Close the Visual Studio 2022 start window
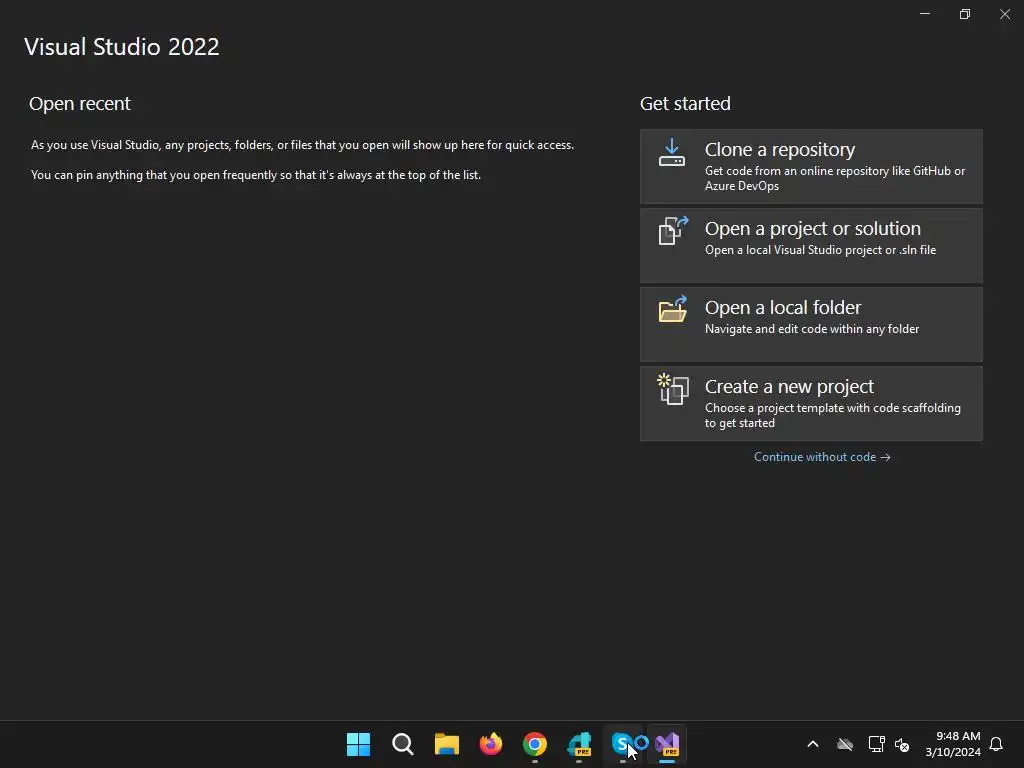Image resolution: width=1024 pixels, height=768 pixels. (1004, 14)
